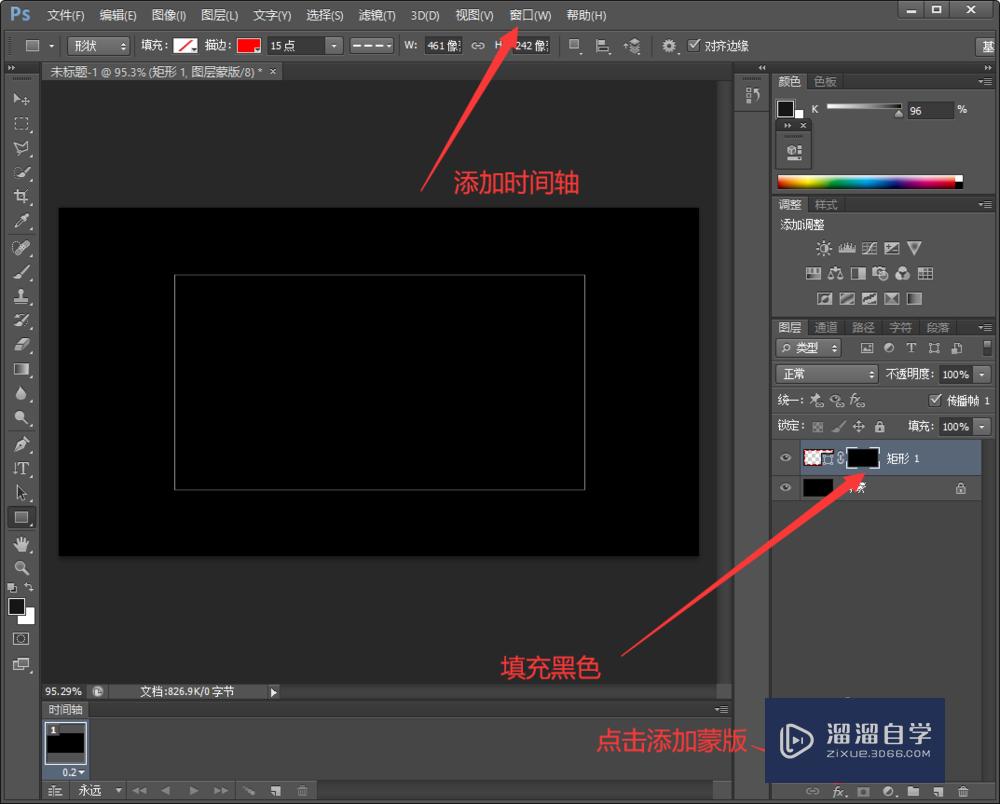The image size is (1000, 804).
Task: Select the Hand tool
Action: (21, 544)
